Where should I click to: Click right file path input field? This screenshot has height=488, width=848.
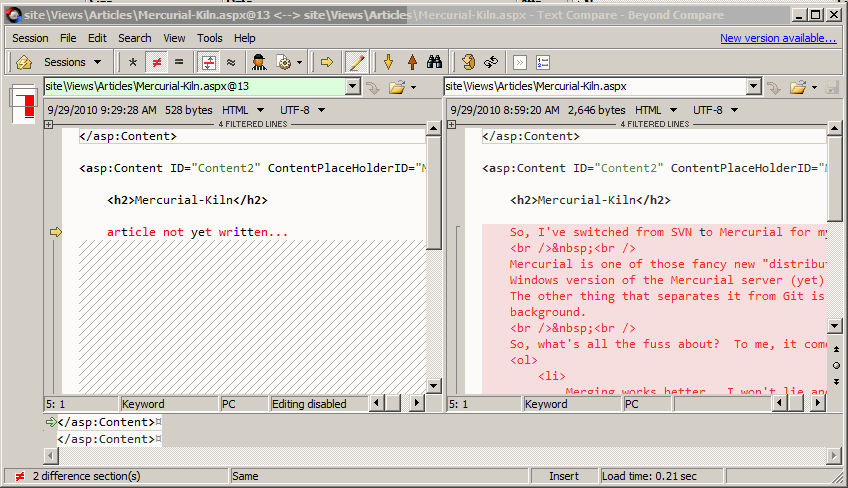tap(595, 86)
